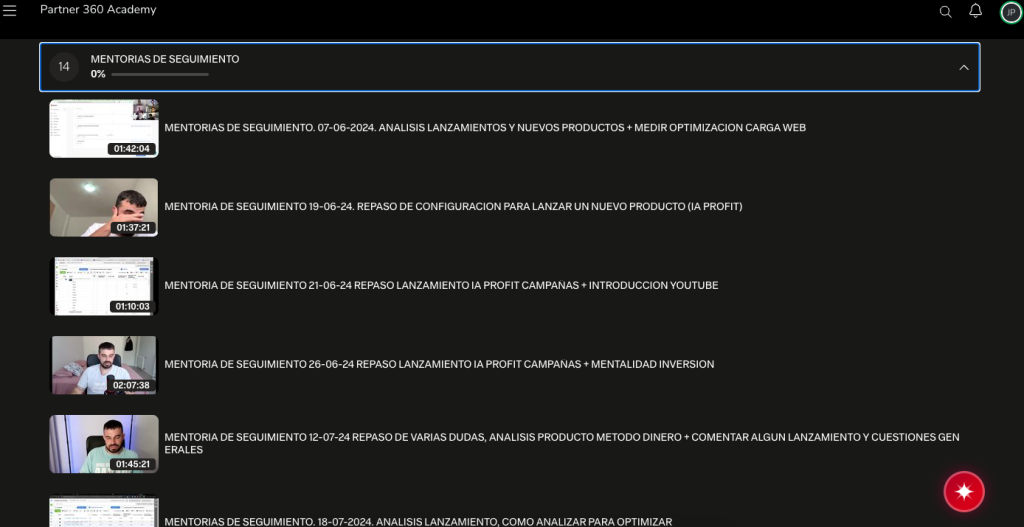Click the 01:10:03 duration badge
Image resolution: width=1024 pixels, height=527 pixels.
coord(133,306)
